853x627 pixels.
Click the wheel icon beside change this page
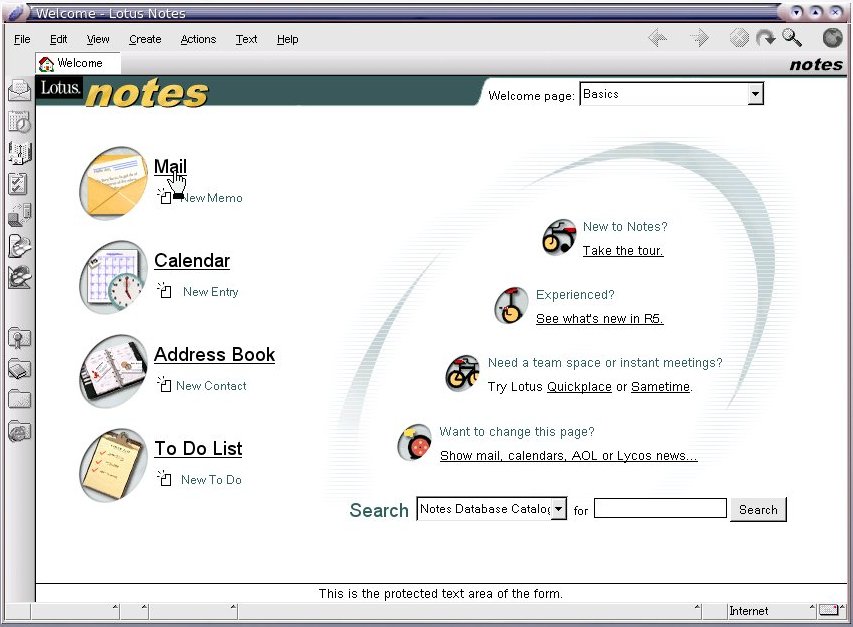click(415, 443)
